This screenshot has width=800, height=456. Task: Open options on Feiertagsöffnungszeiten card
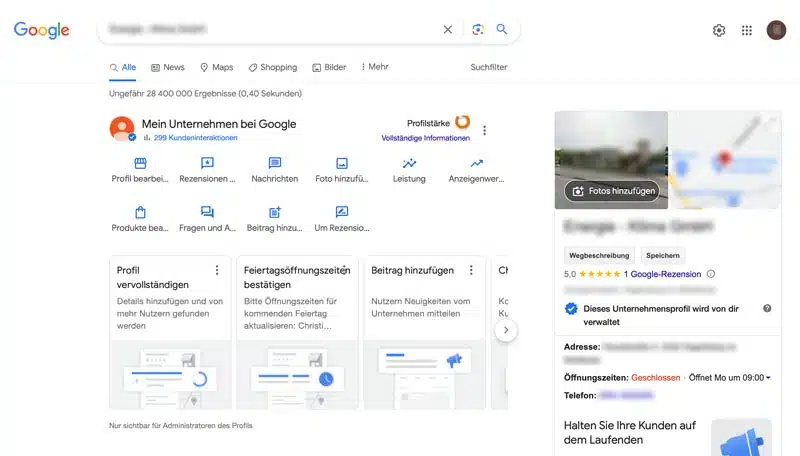click(x=344, y=269)
